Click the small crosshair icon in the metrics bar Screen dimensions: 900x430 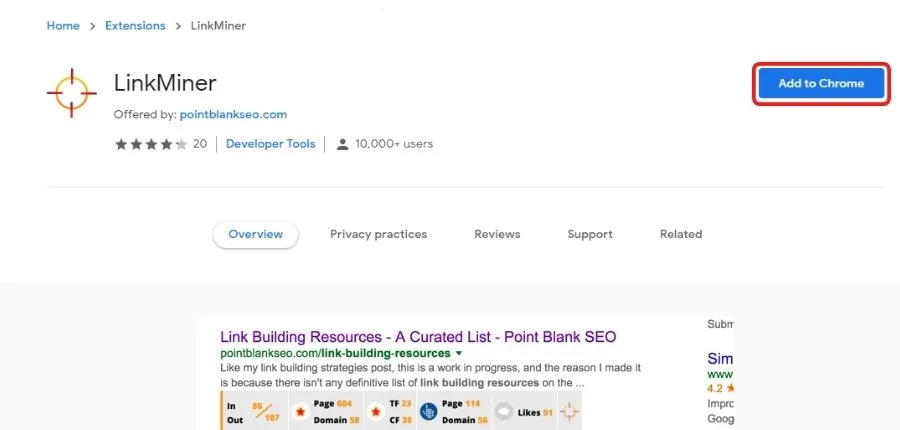[569, 412]
